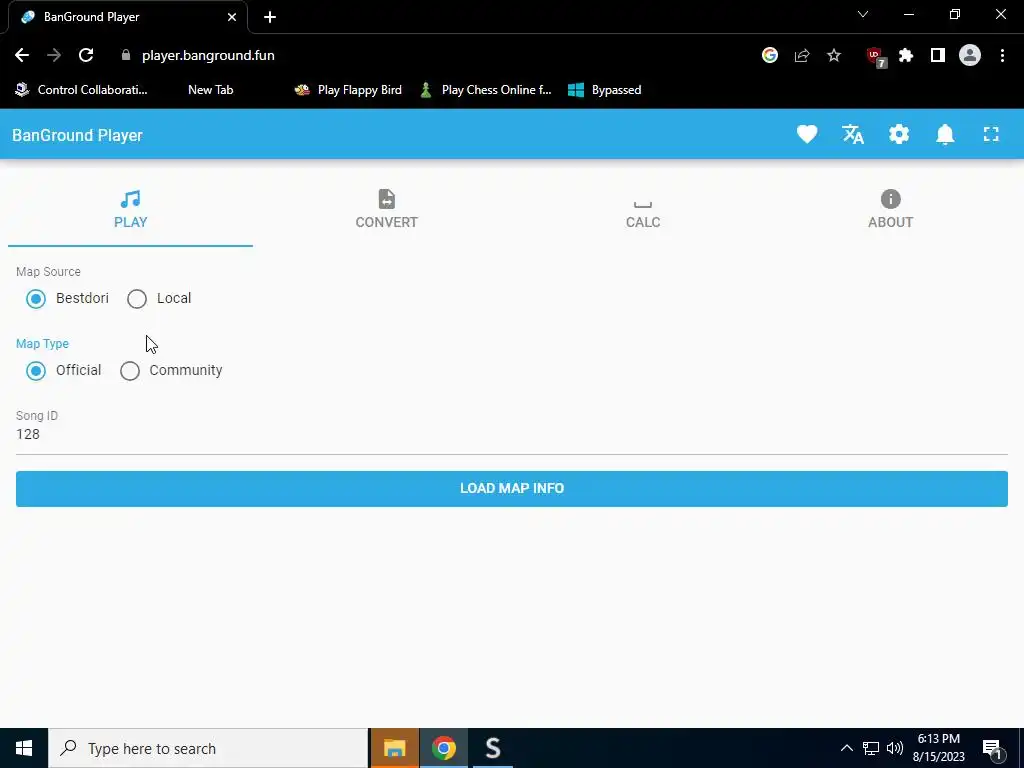Open the Action Center notifications icon

[x=992, y=748]
